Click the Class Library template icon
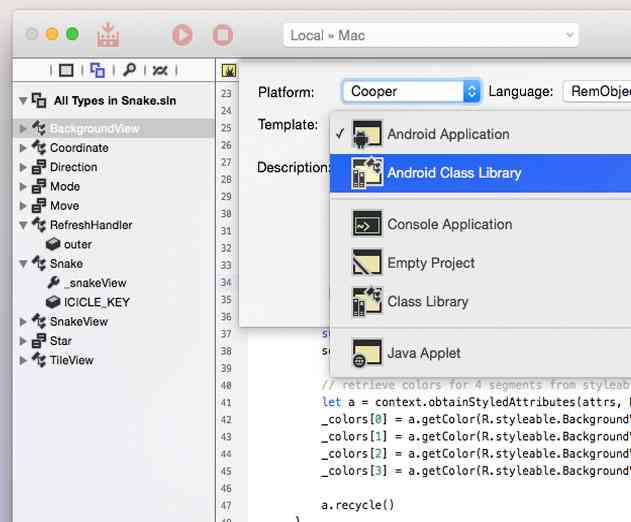 (x=367, y=302)
